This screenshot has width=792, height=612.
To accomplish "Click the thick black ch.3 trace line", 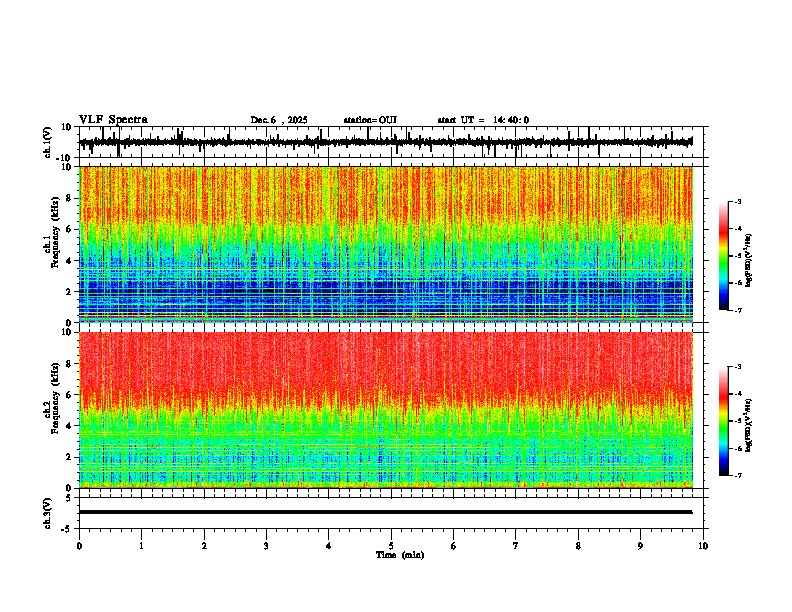I will (x=385, y=512).
